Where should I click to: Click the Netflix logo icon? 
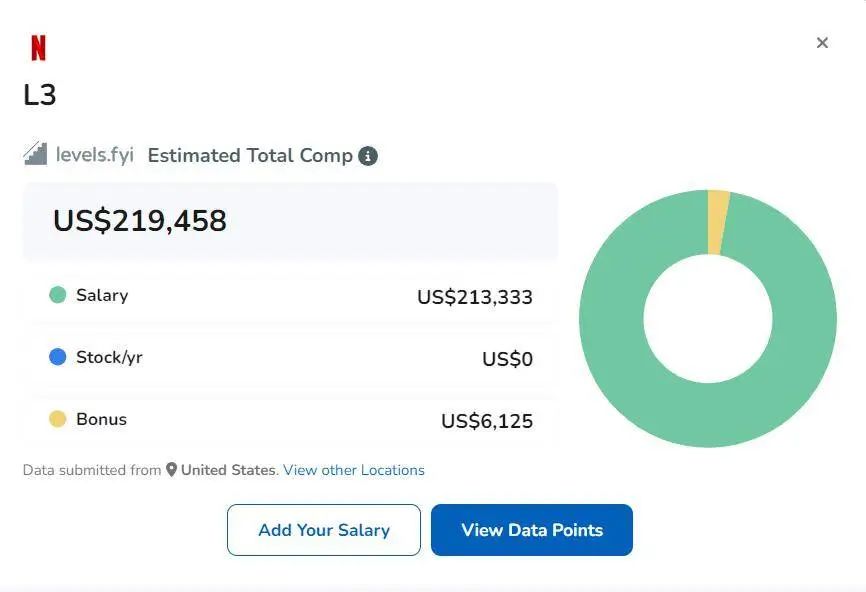coord(38,48)
